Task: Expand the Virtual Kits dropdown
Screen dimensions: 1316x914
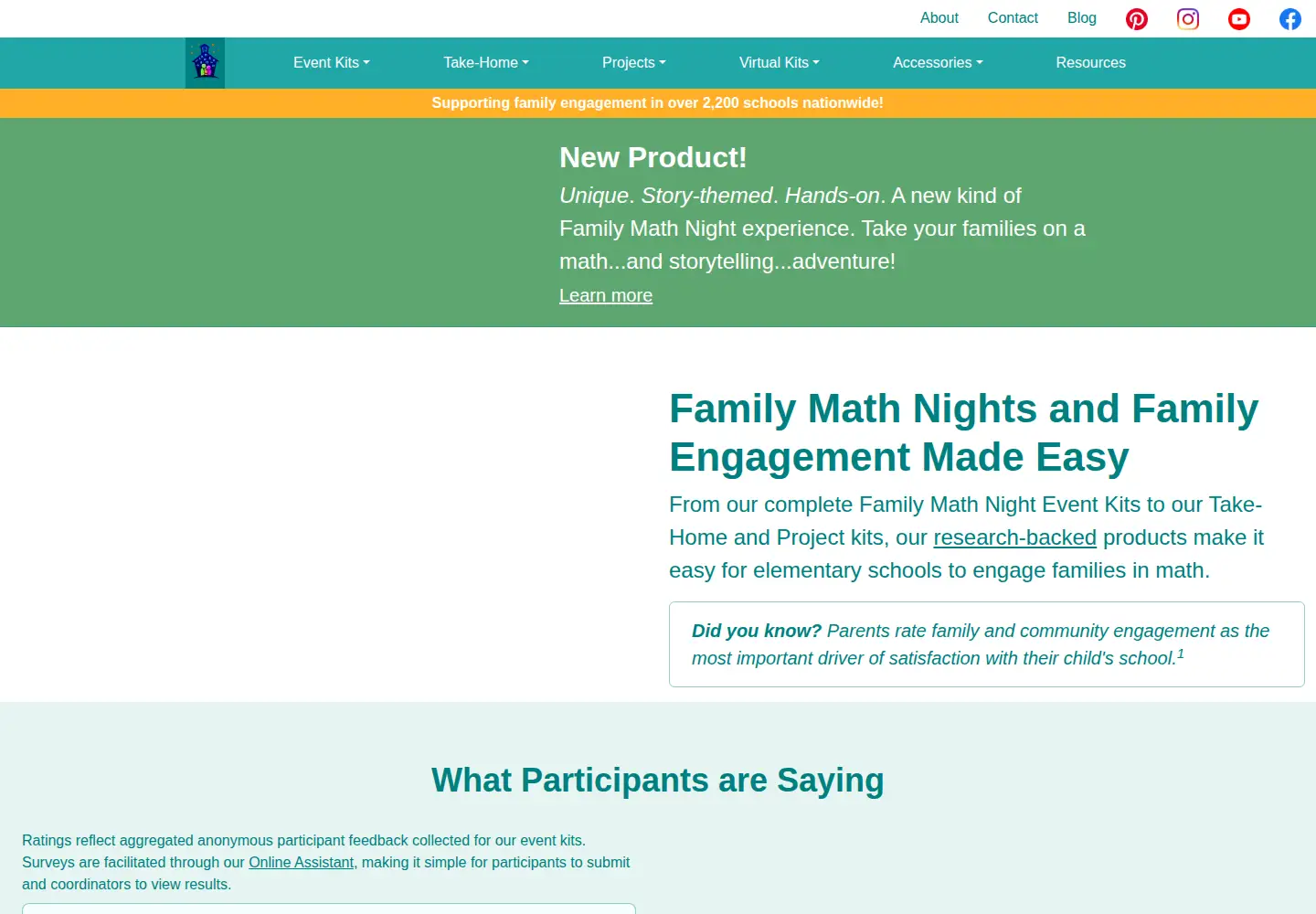Action: (x=780, y=63)
